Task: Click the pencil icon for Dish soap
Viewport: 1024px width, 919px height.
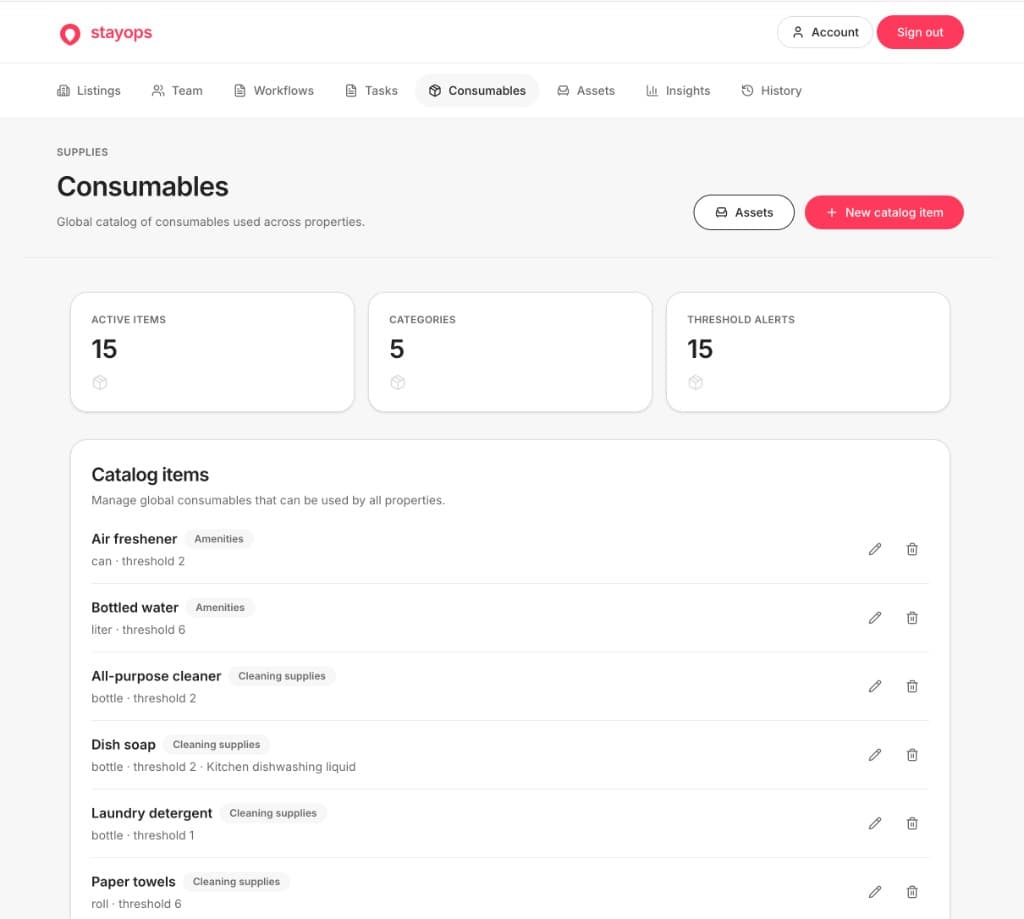Action: tap(874, 755)
